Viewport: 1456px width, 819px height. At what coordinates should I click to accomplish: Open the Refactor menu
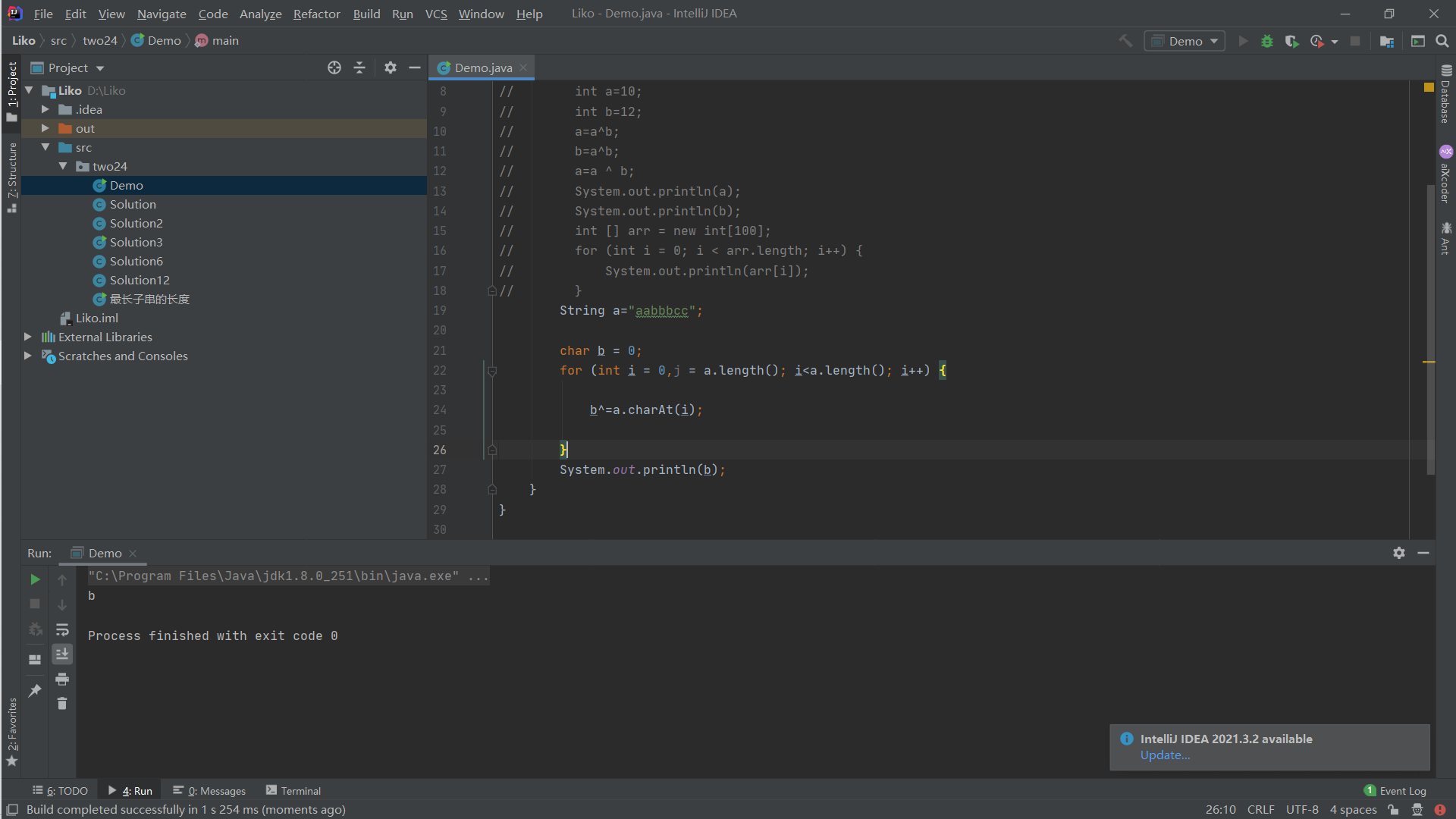pyautogui.click(x=316, y=14)
